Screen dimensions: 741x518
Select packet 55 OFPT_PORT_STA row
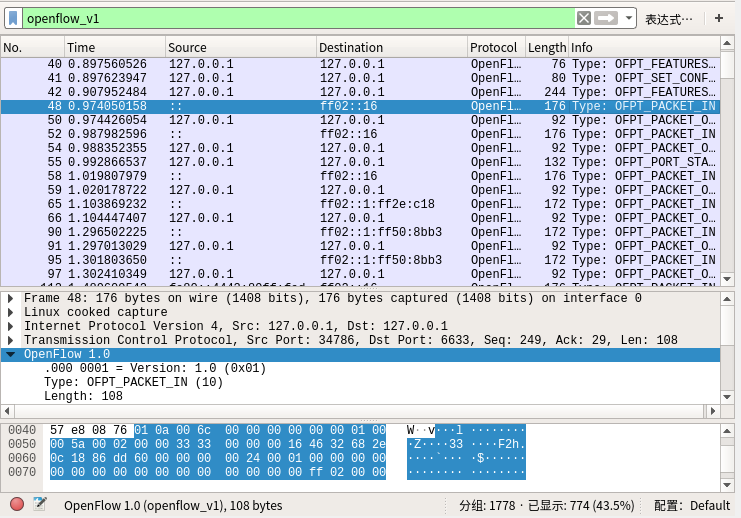tap(360, 162)
